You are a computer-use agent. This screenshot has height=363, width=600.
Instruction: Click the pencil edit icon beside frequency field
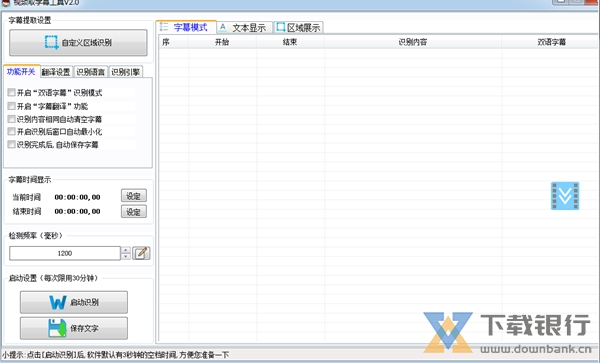pos(141,253)
